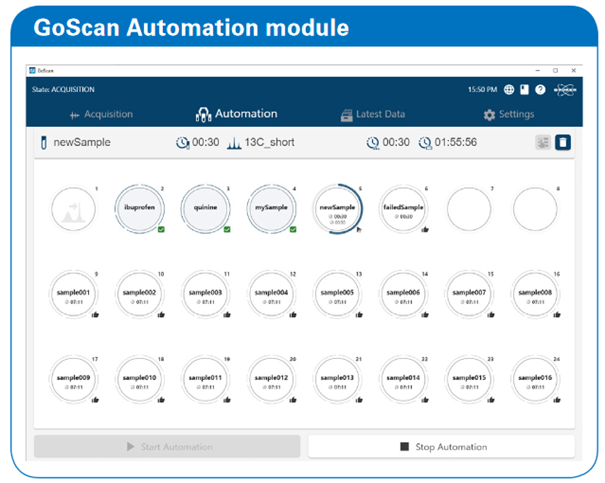Viewport: 605px width, 483px height.
Task: Click the thumbs-up icon on sample009
Action: tap(95, 400)
